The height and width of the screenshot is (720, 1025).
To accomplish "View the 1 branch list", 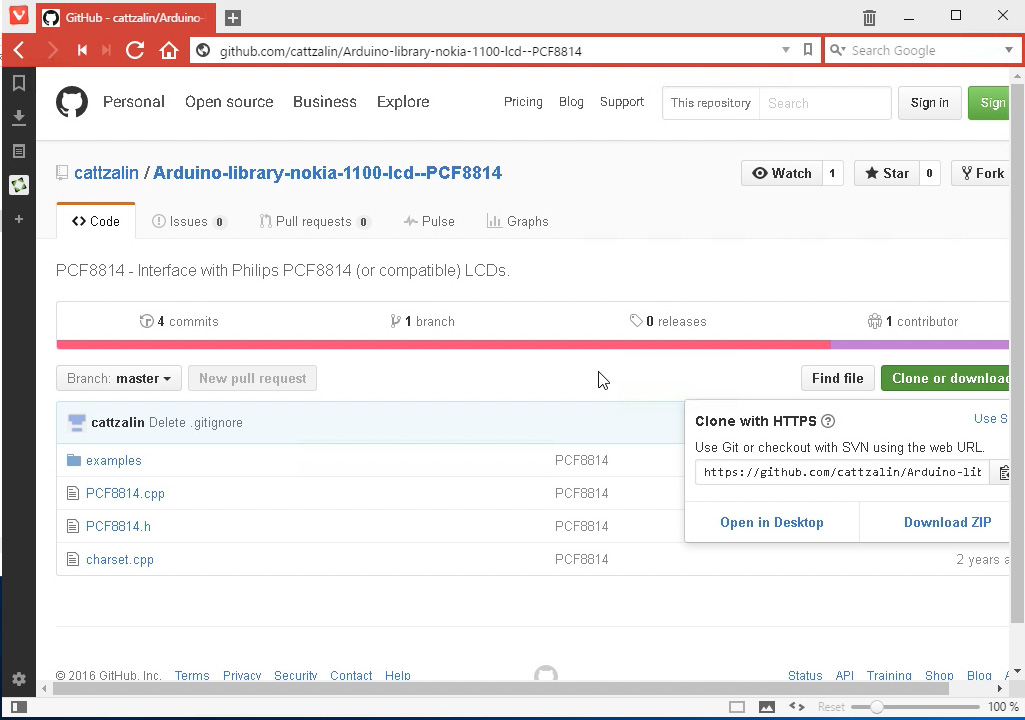I will coord(422,321).
